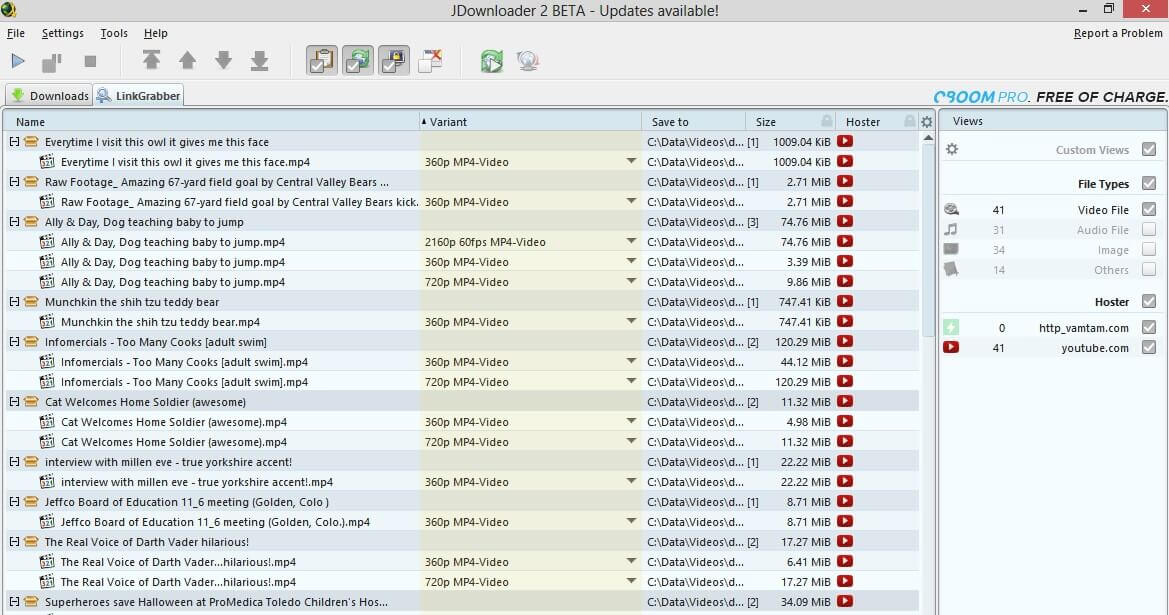This screenshot has height=615, width=1169.
Task: Open the Views panel settings gear
Action: (x=952, y=148)
